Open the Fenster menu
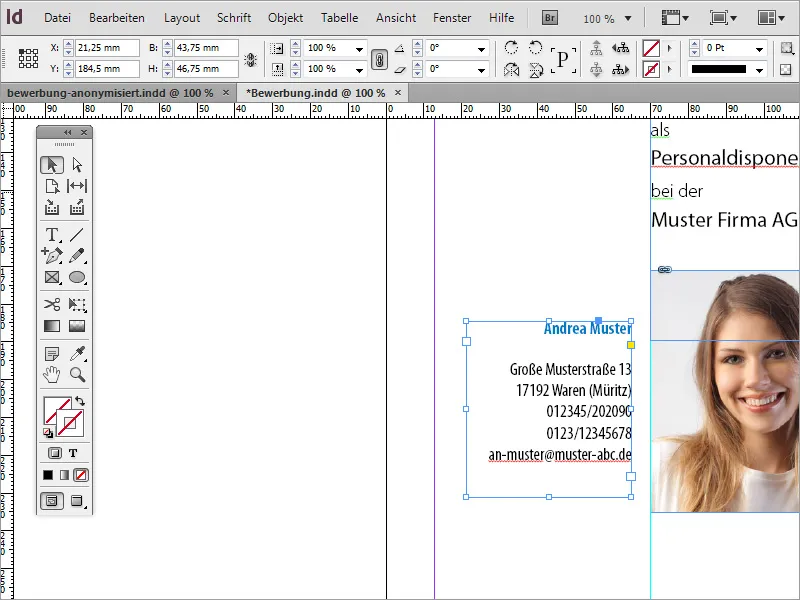Image resolution: width=800 pixels, height=600 pixels. point(452,17)
